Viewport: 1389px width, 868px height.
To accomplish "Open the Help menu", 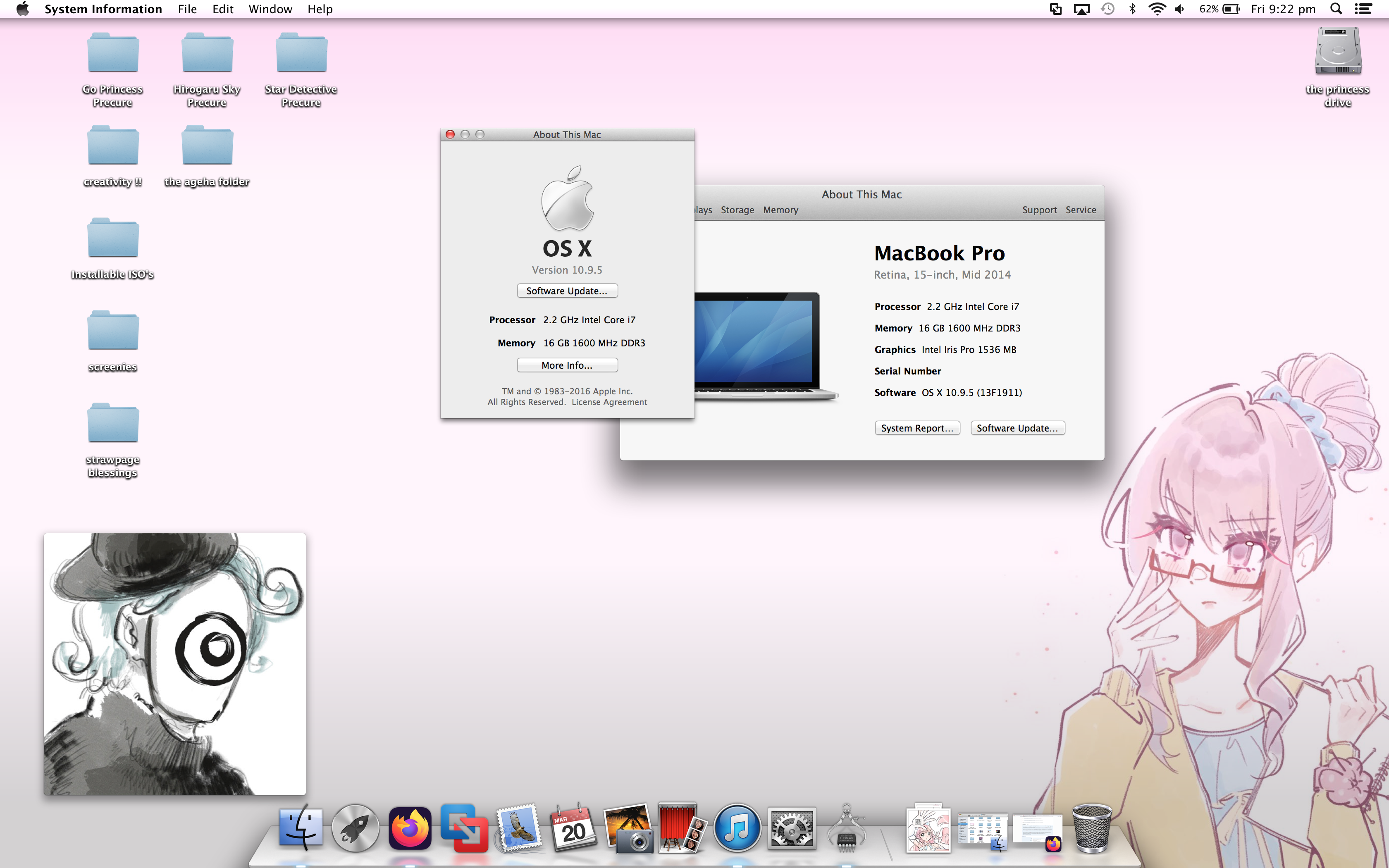I will [x=320, y=9].
